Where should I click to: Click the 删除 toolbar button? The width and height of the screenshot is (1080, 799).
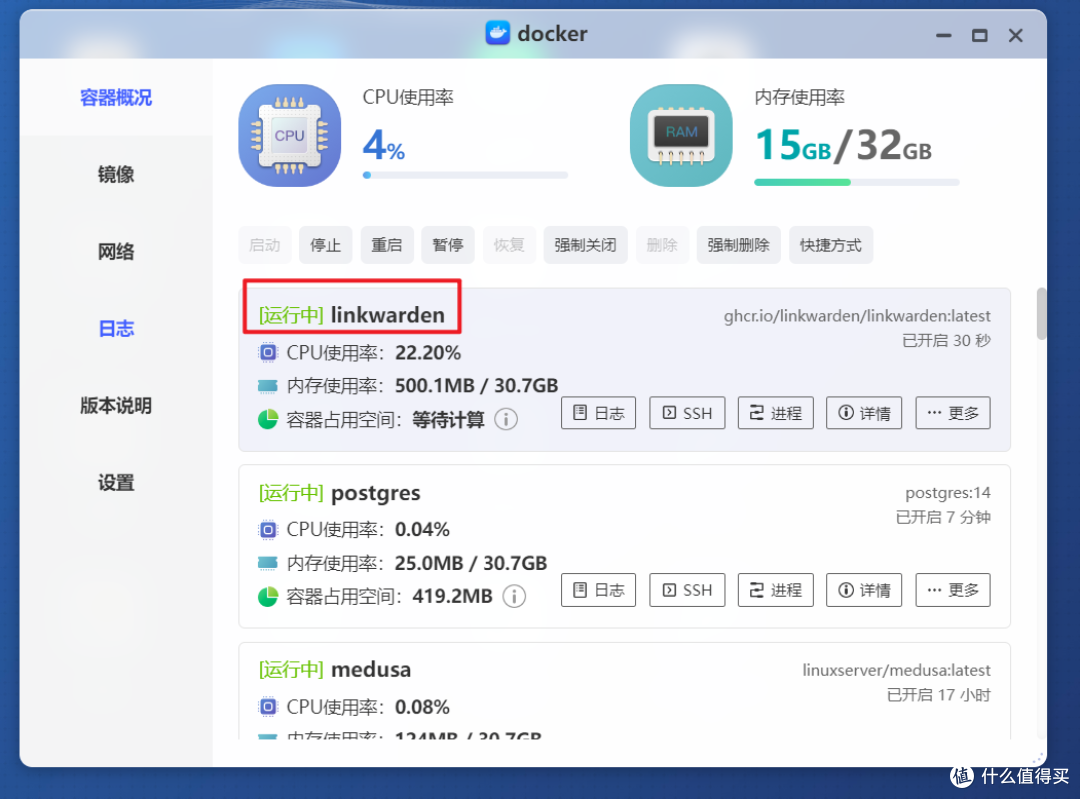(662, 245)
